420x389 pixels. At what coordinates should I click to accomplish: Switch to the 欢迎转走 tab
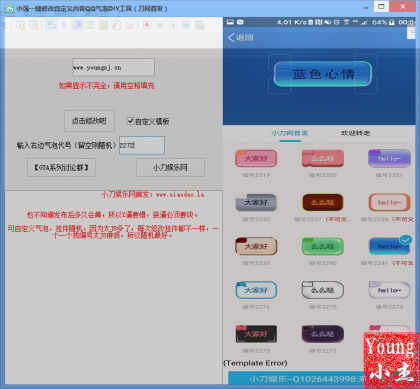355,133
